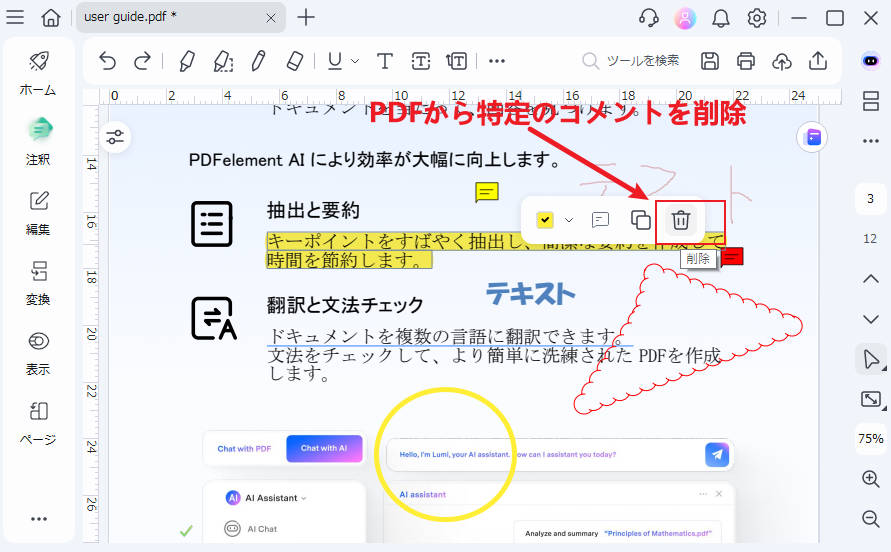Select the eraser tool
The height and width of the screenshot is (552, 891).
(x=295, y=61)
